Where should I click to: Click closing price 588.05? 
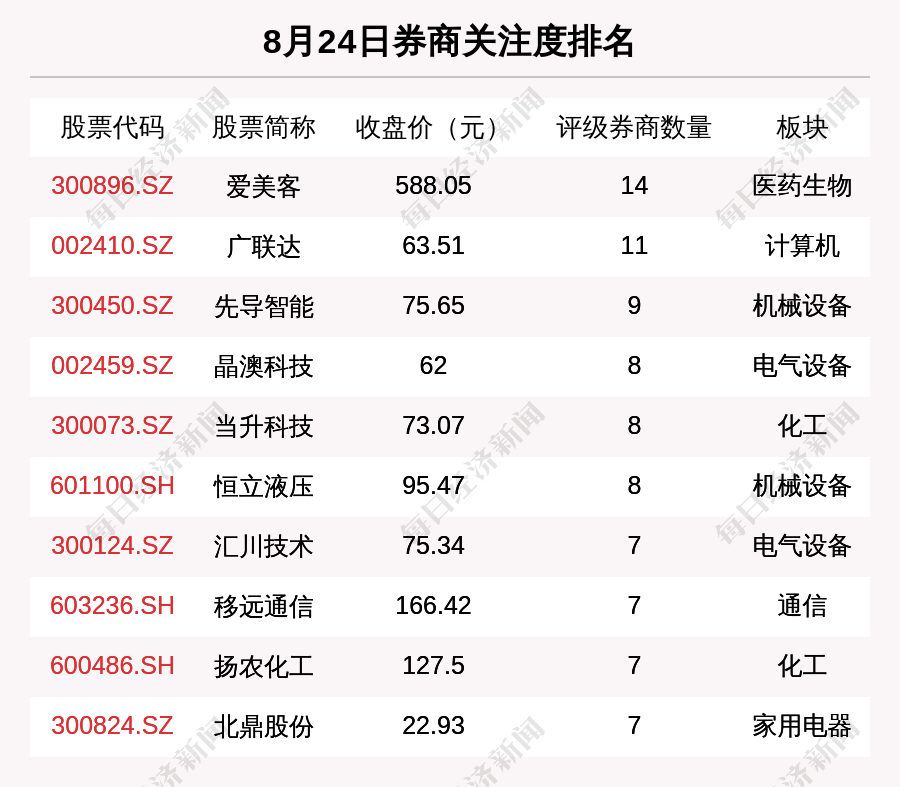[x=433, y=186]
